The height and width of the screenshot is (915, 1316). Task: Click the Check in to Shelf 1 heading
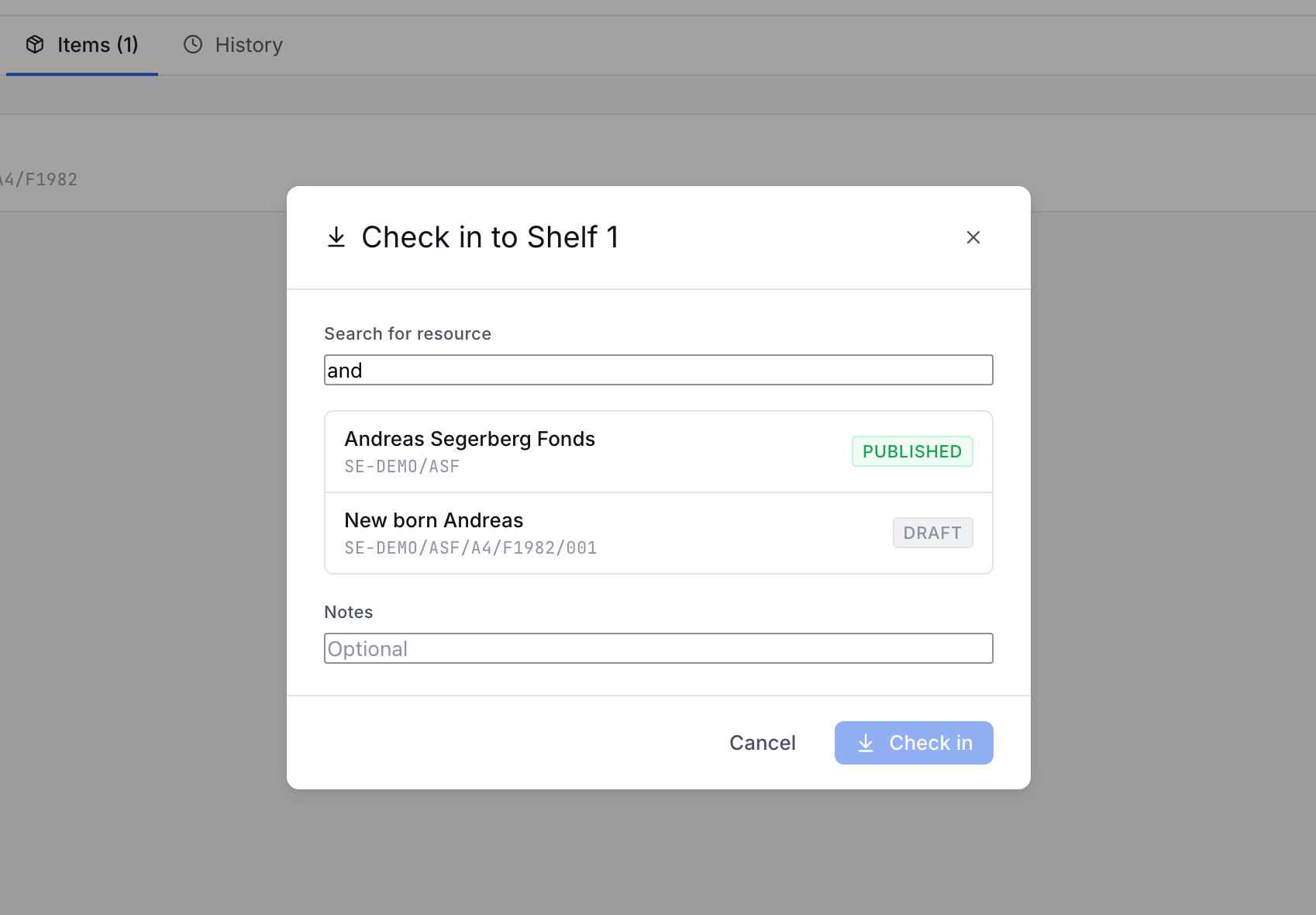point(491,237)
